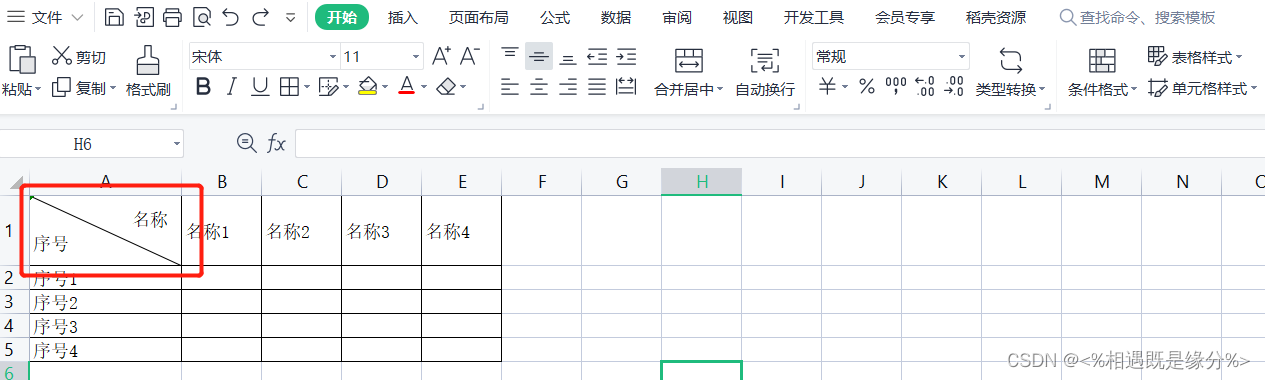Redo the last action
Viewport: 1265px width, 380px height.
tap(260, 17)
